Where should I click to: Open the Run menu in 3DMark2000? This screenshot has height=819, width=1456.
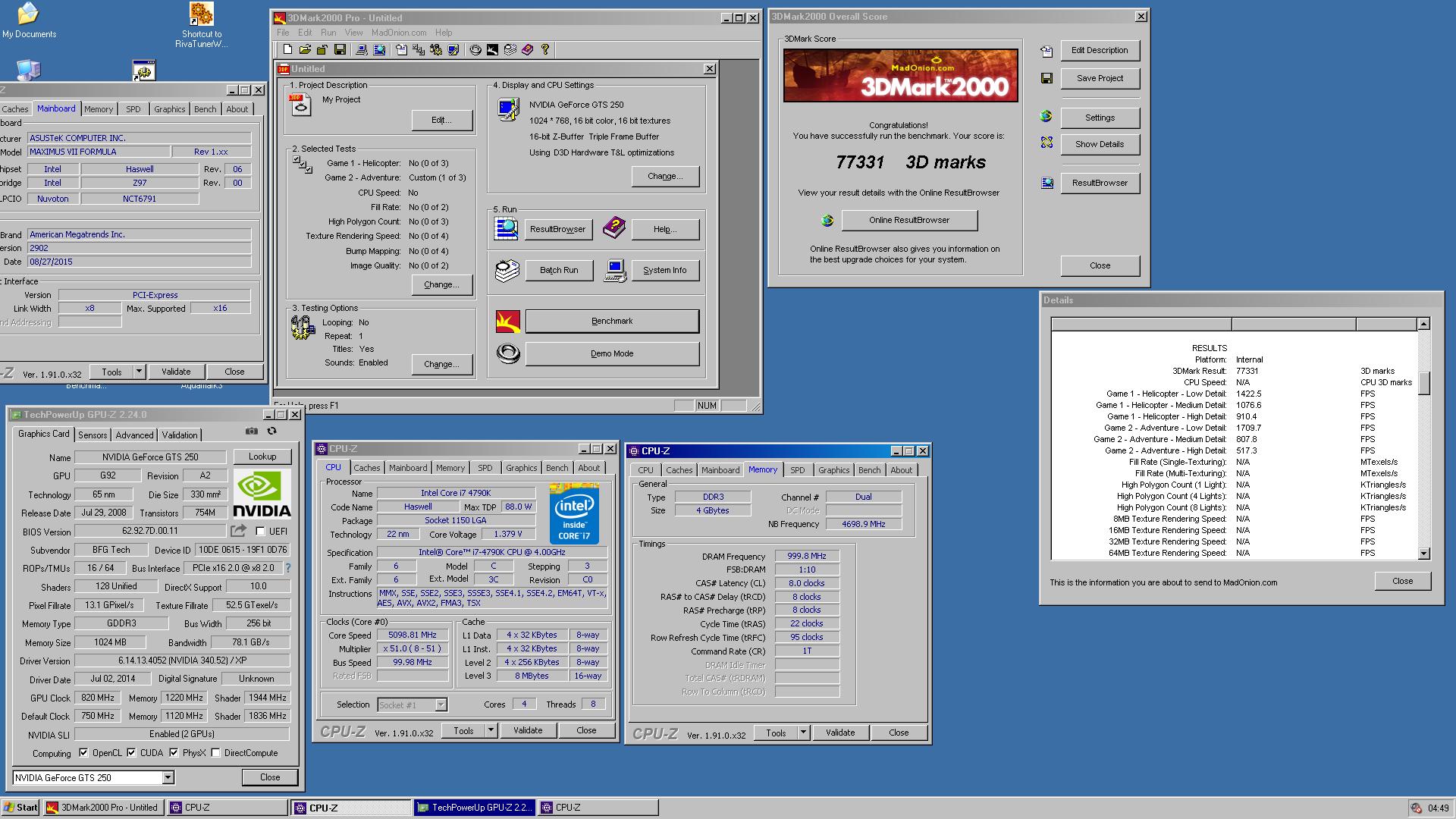pos(328,33)
